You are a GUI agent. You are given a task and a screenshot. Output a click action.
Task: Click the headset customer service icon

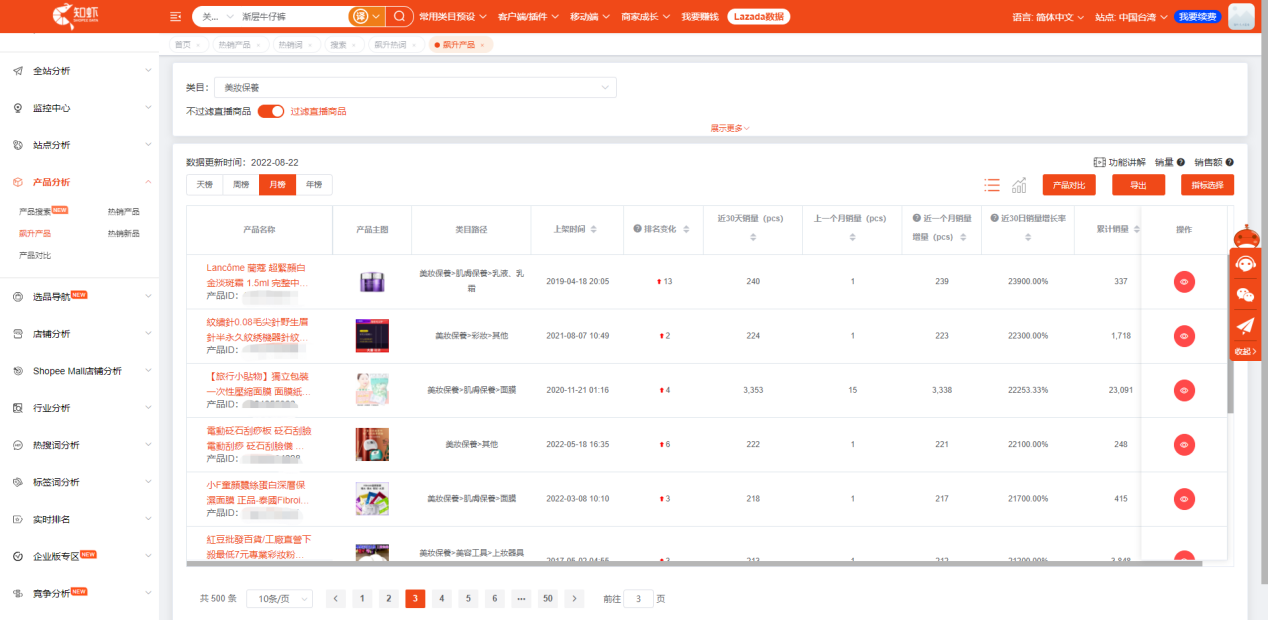coord(1245,264)
